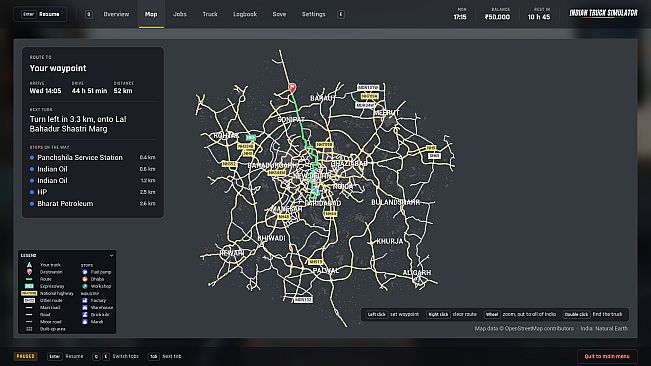Click the KHURJA city label on map

click(389, 241)
